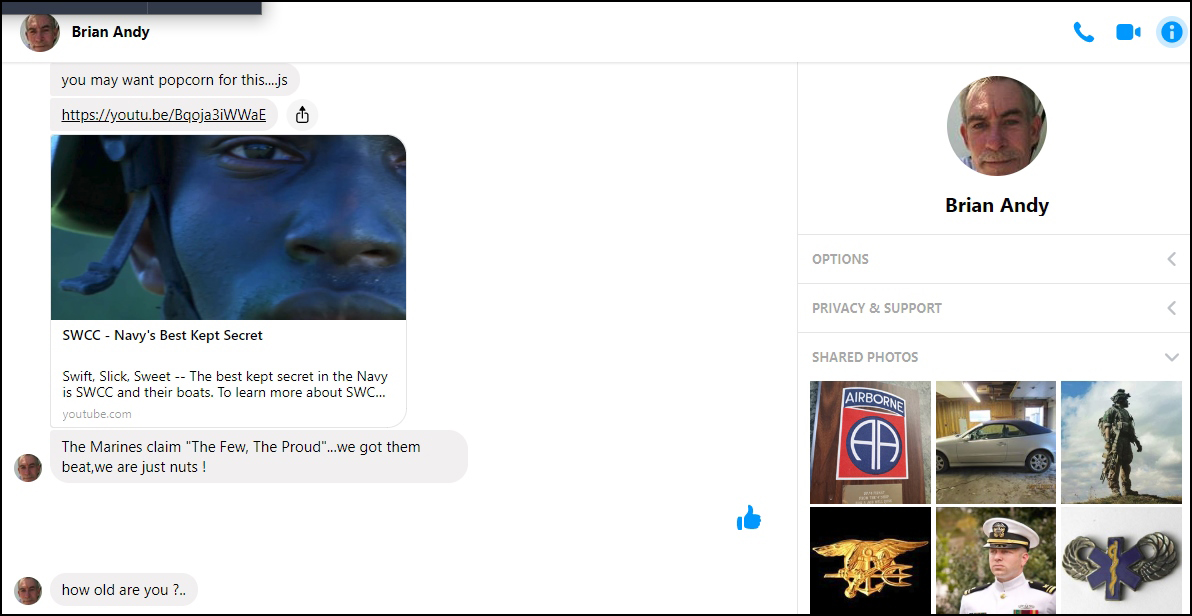
Task: Open the Airborne AA patch shared photo
Action: click(870, 442)
